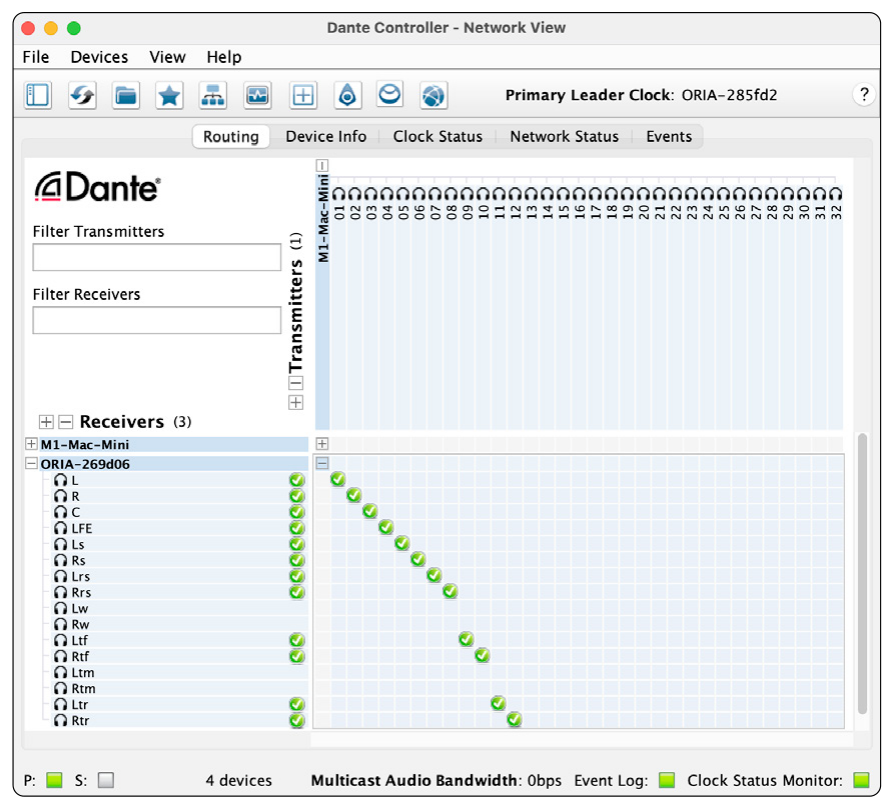This screenshot has width=894, height=809.
Task: Select the M1-Mac-Mini receiver name
Action: pyautogui.click(x=85, y=444)
